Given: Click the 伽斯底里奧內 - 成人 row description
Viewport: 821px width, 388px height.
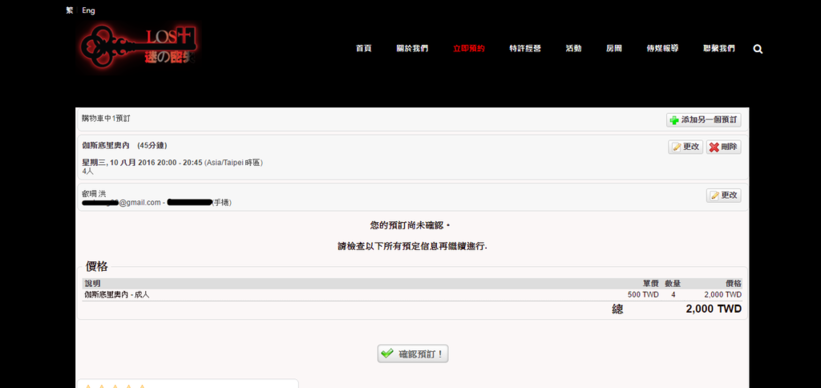Looking at the screenshot, I should [x=117, y=295].
